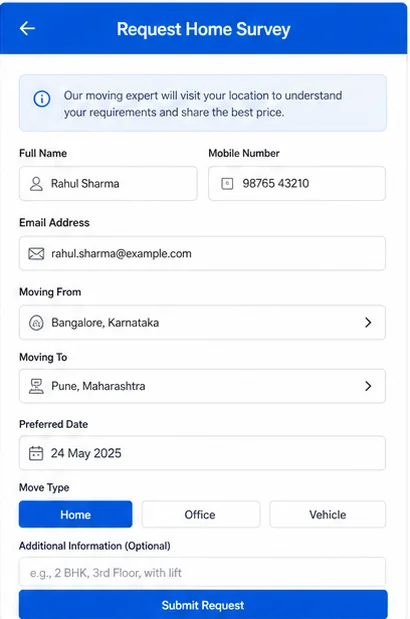Image resolution: width=410 pixels, height=619 pixels.
Task: Click the rahul.sharma@example.com email field
Action: tap(202, 253)
